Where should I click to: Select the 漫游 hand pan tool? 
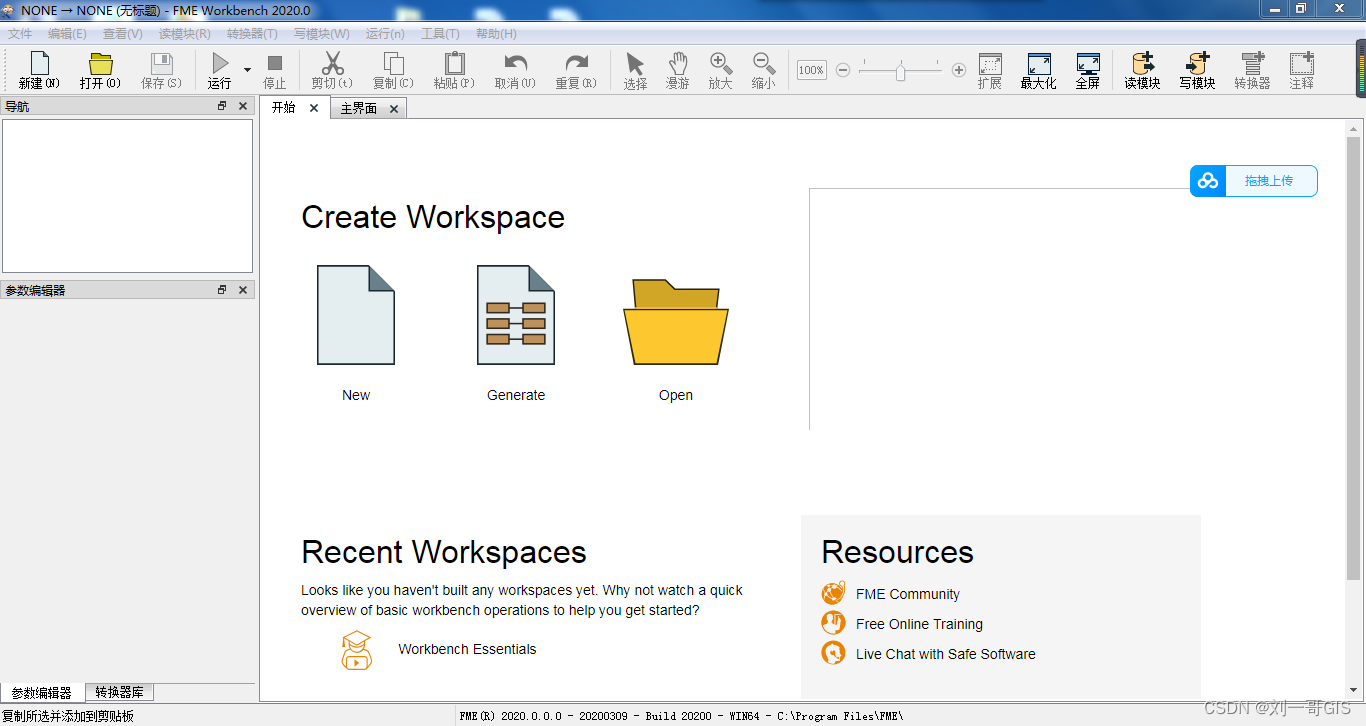point(678,64)
